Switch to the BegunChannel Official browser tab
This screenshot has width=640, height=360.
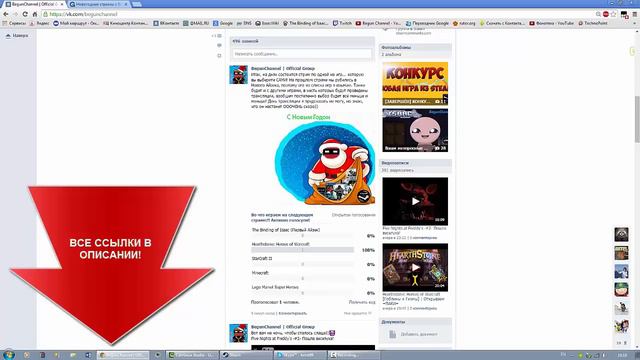pos(33,4)
